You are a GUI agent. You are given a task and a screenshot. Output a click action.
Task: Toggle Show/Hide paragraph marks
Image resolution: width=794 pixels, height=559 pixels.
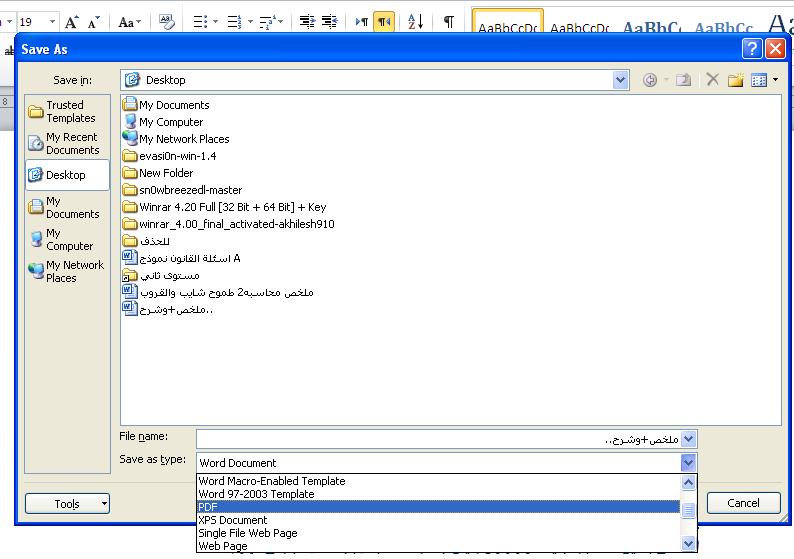(x=448, y=22)
